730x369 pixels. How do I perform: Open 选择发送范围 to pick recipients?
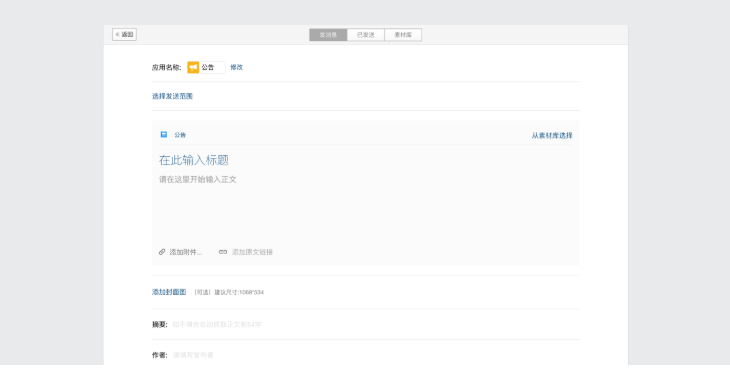[x=172, y=96]
